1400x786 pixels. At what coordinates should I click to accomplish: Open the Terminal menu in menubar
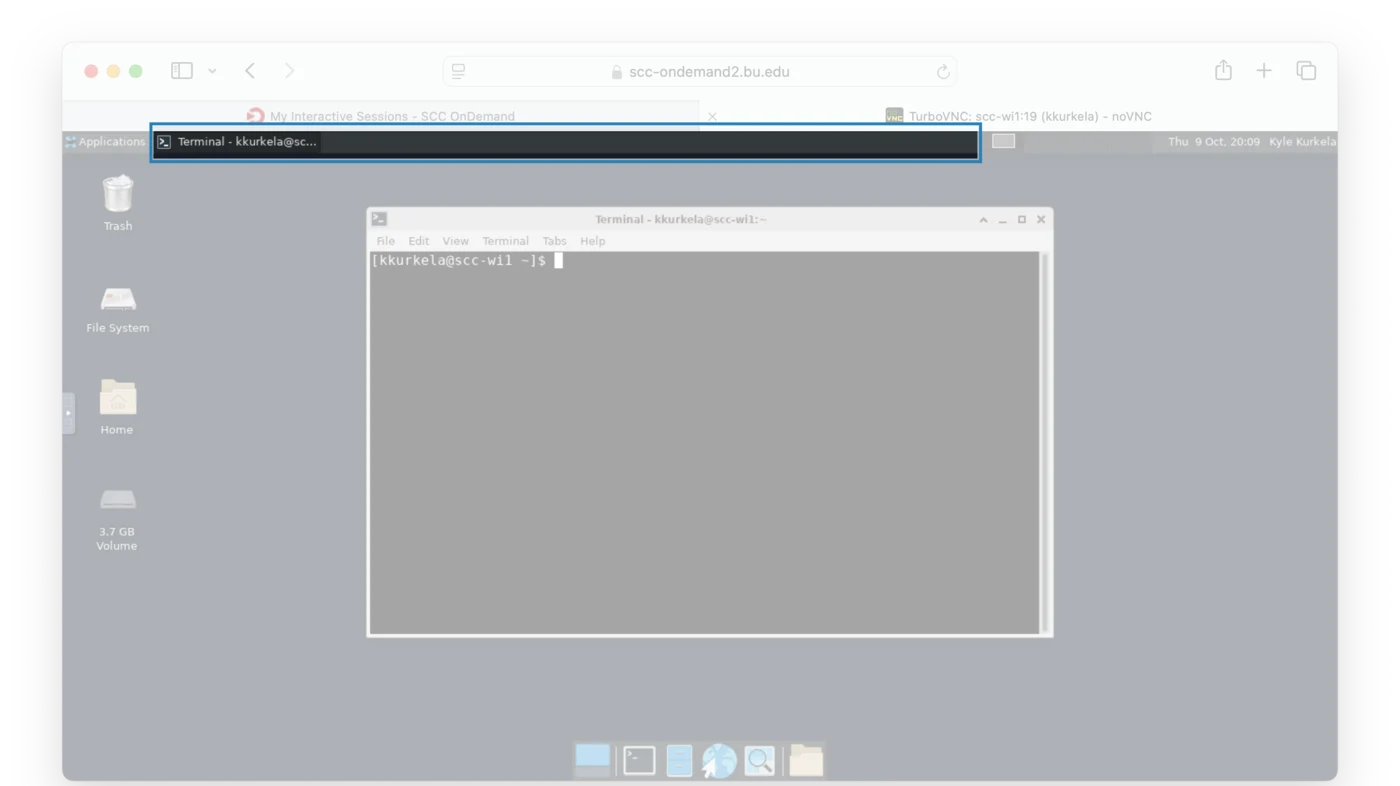(505, 241)
